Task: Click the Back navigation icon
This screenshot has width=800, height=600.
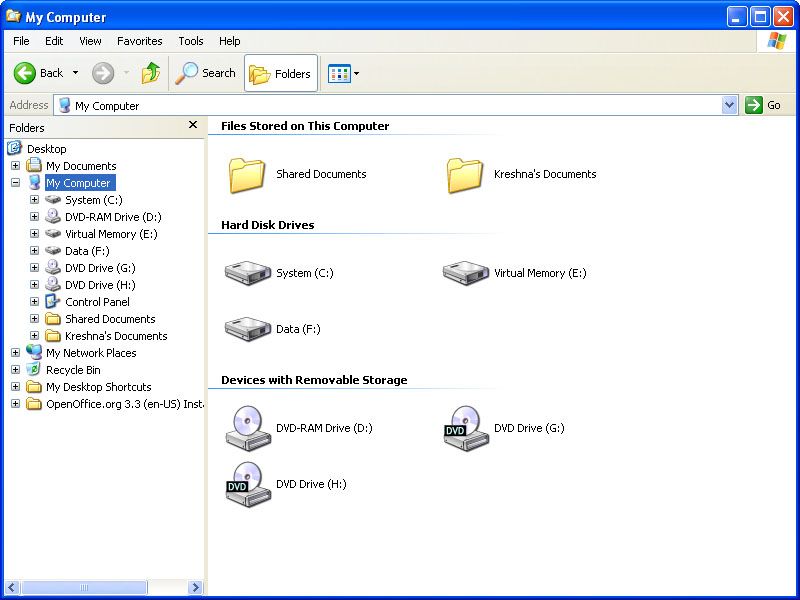Action: (25, 72)
